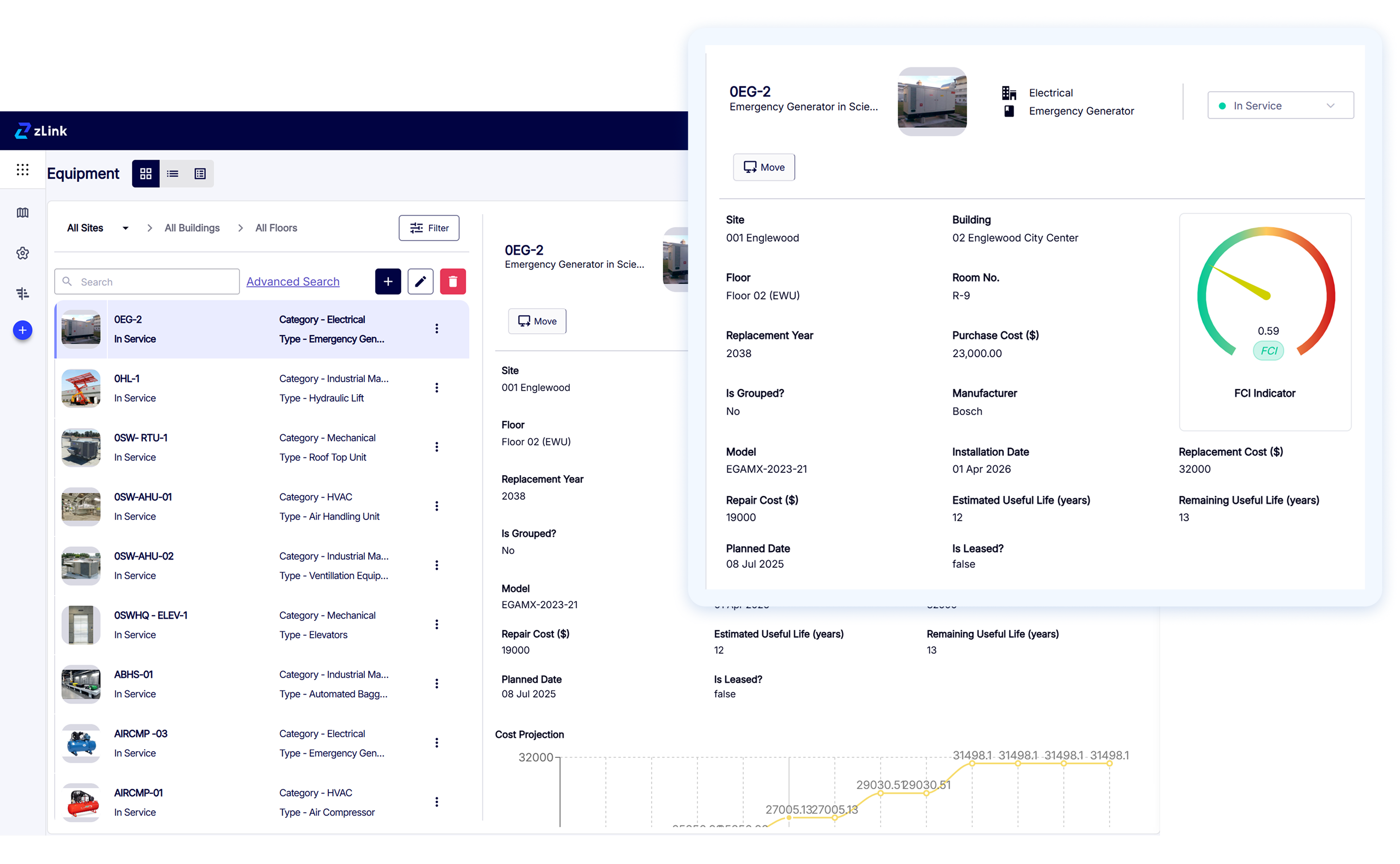This screenshot has width=1400, height=864.
Task: Switch to table view
Action: tap(200, 174)
